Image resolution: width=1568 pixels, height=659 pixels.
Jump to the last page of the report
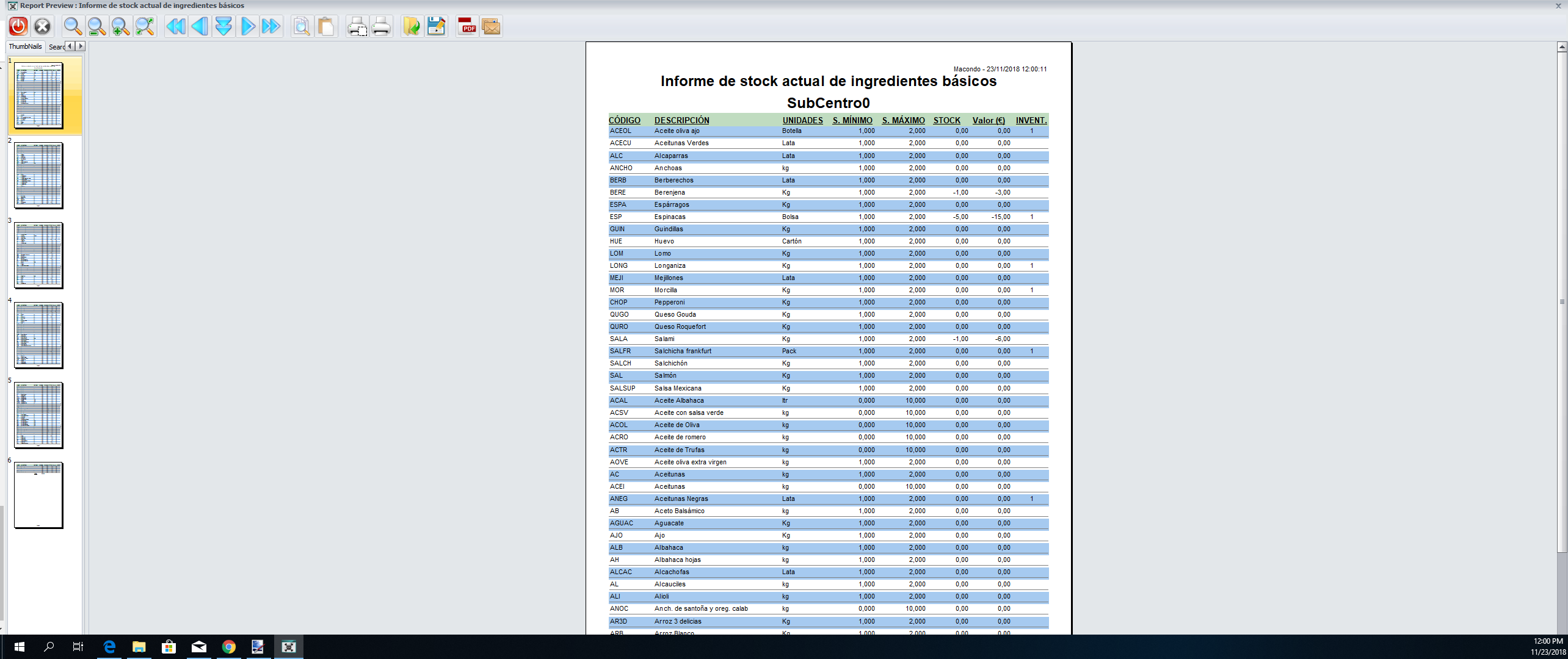tap(270, 26)
